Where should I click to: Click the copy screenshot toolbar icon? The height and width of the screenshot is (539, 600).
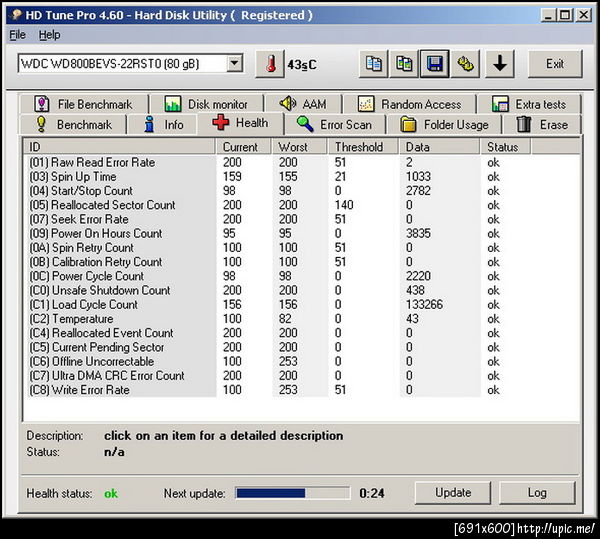[404, 64]
